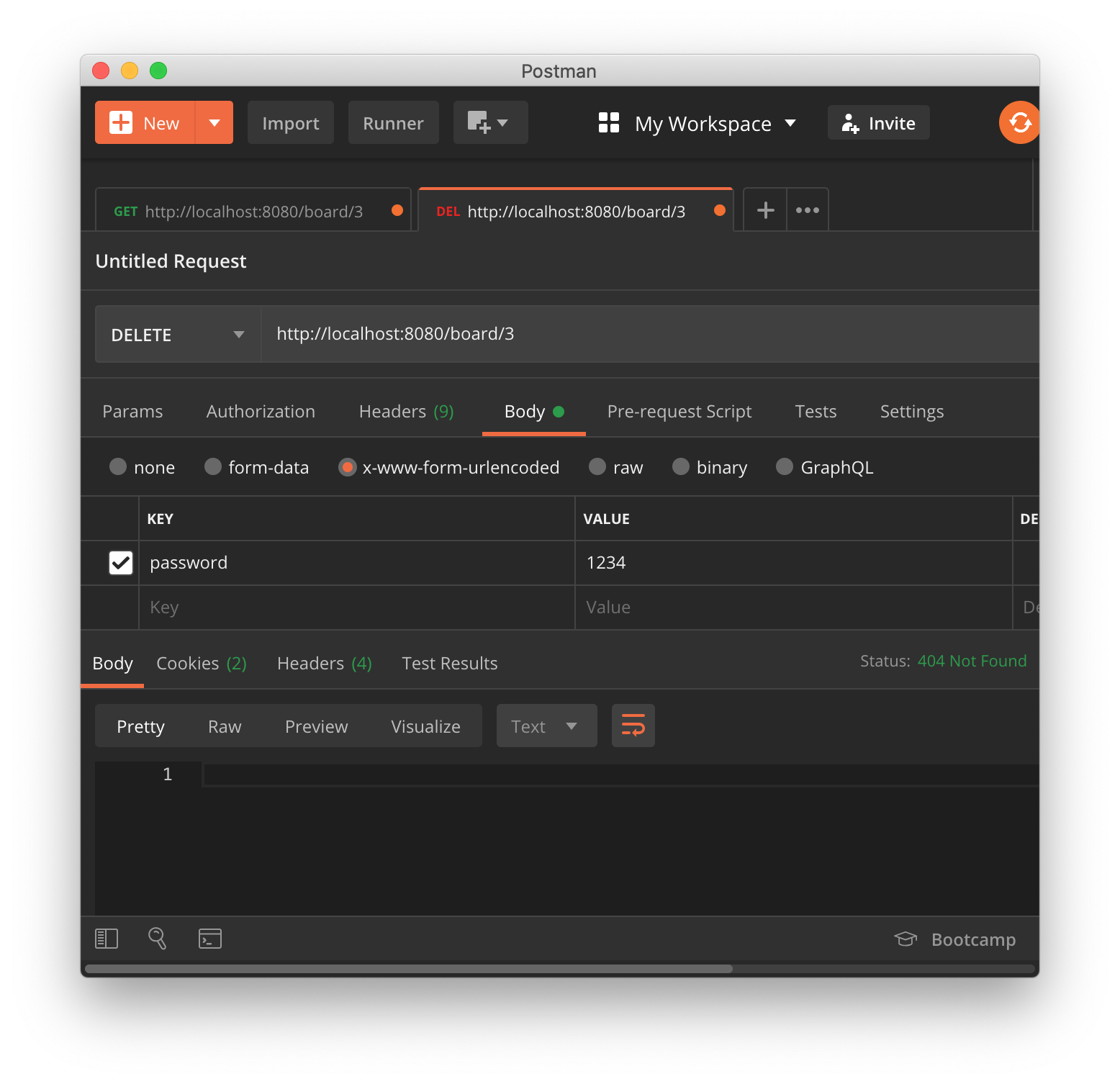This screenshot has height=1084, width=1120.
Task: Click the invite person icon
Action: point(850,123)
